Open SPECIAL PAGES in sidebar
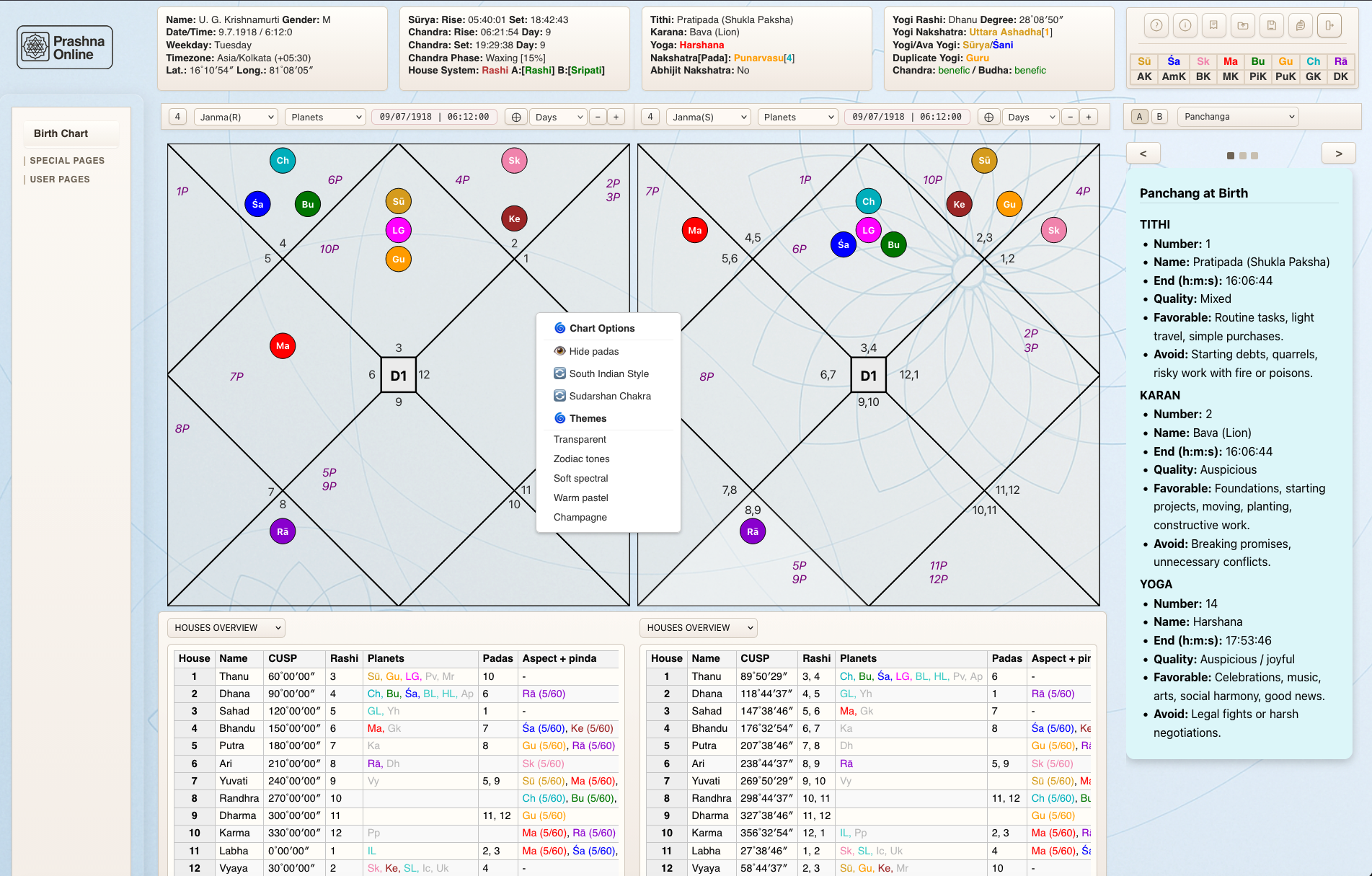This screenshot has width=1372, height=876. click(x=67, y=161)
